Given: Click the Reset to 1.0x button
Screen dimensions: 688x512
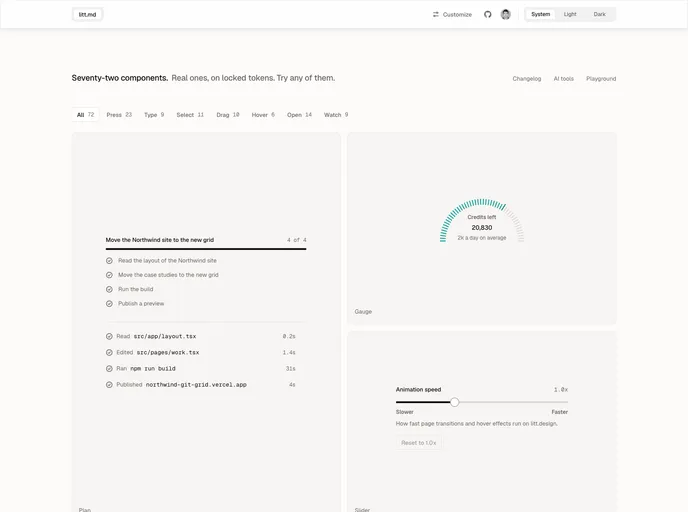Looking at the screenshot, I should click(419, 443).
